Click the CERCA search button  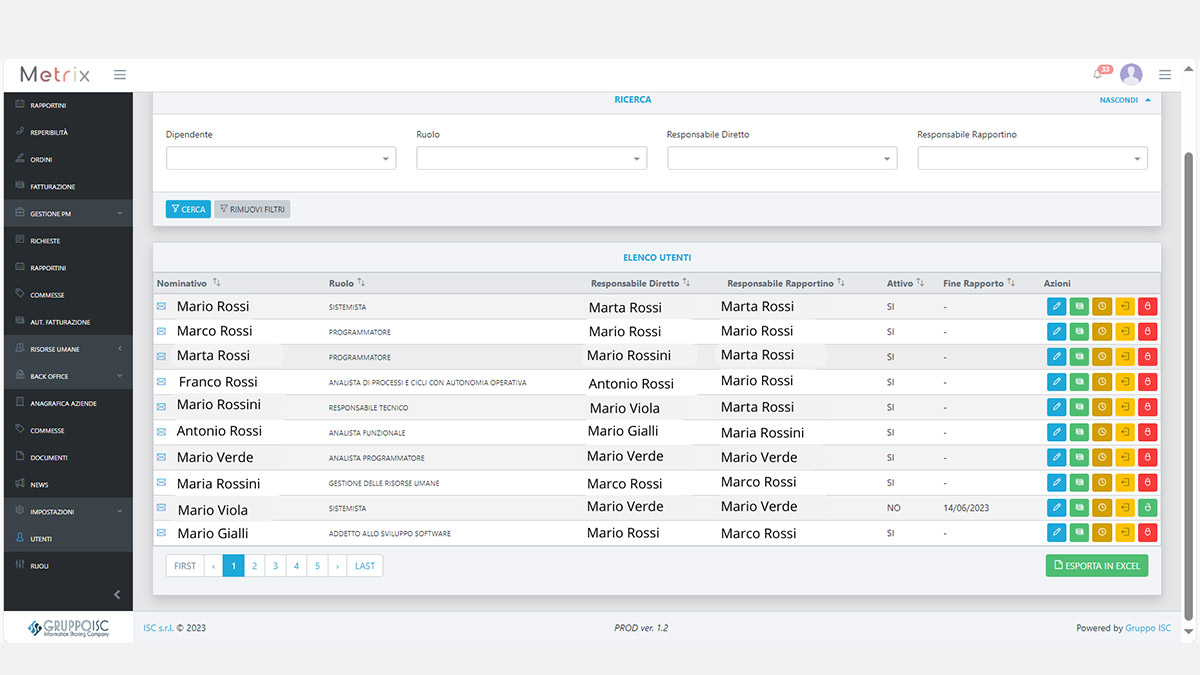188,209
